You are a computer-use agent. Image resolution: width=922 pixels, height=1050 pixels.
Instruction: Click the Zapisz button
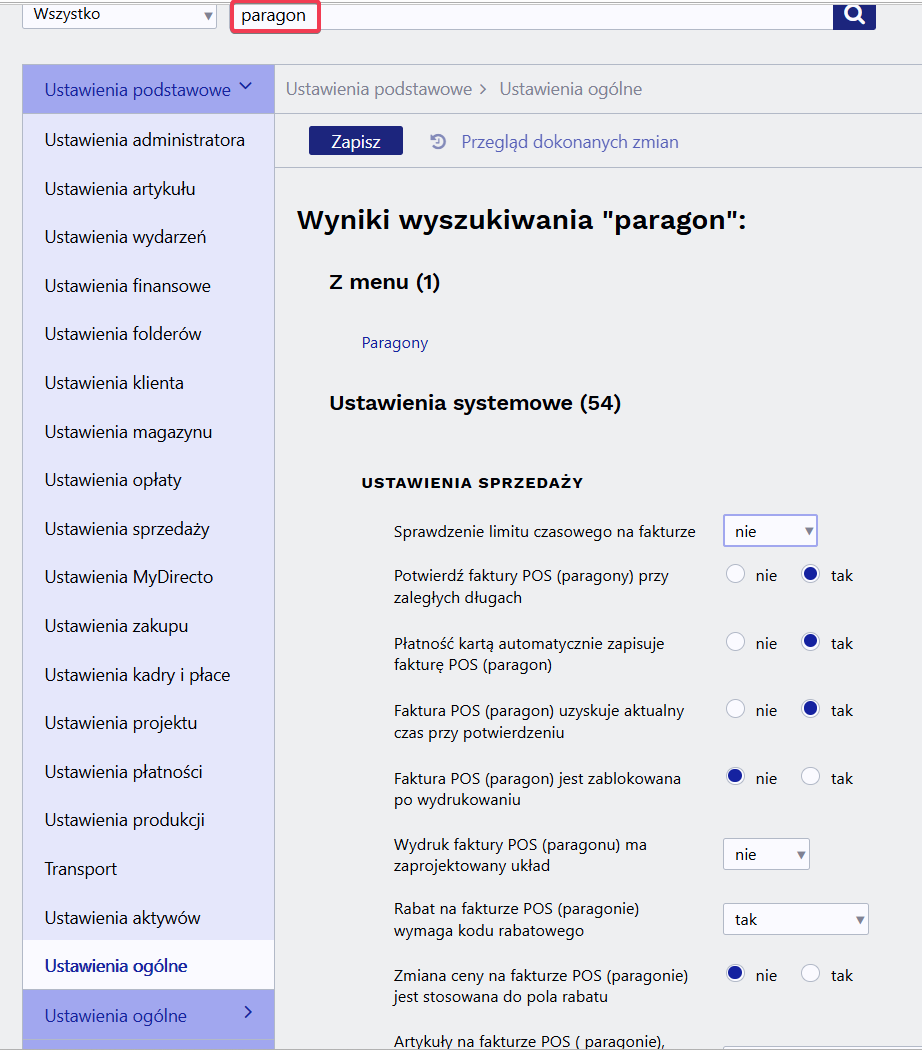click(356, 142)
